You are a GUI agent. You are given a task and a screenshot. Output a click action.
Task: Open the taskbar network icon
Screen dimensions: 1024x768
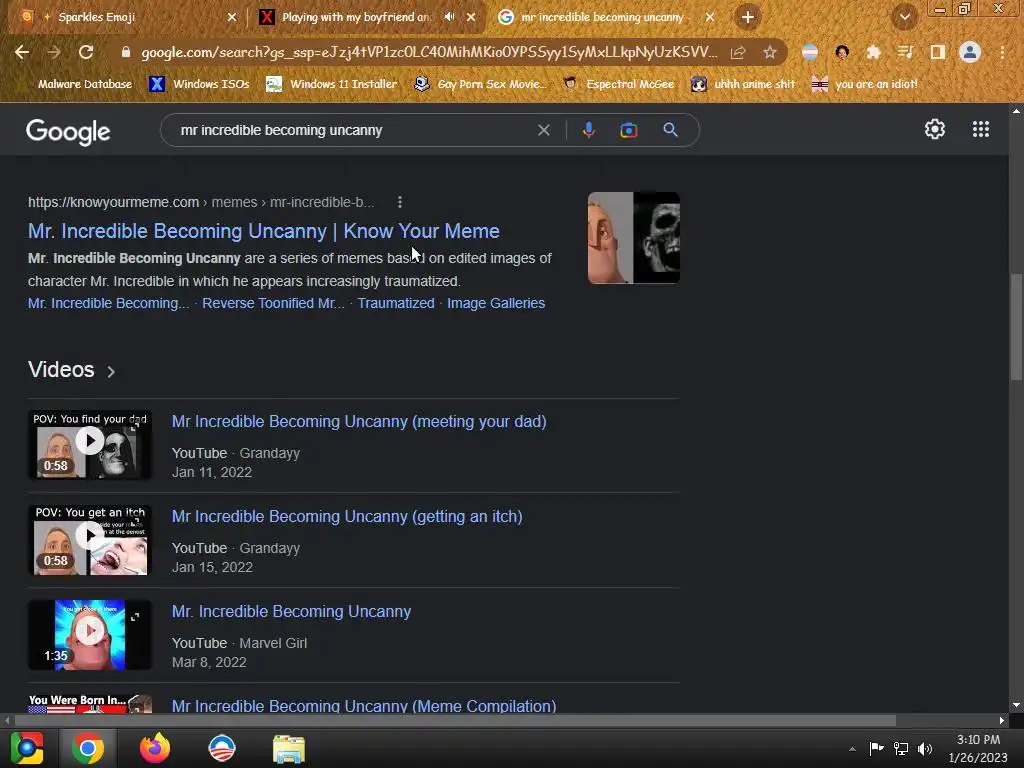(x=901, y=748)
